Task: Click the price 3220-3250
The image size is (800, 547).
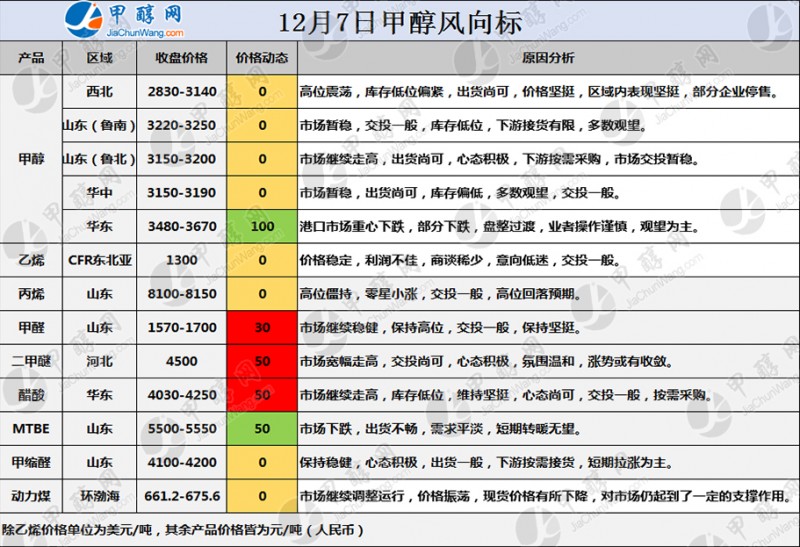Action: pyautogui.click(x=182, y=126)
